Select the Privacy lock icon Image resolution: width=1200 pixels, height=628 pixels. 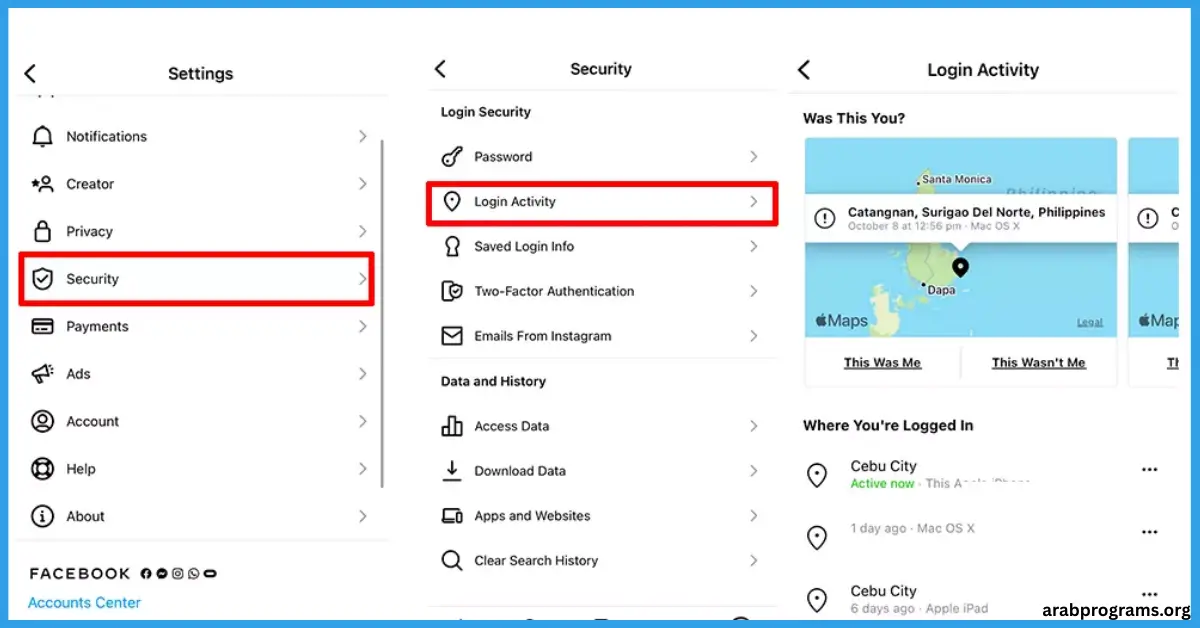click(42, 231)
